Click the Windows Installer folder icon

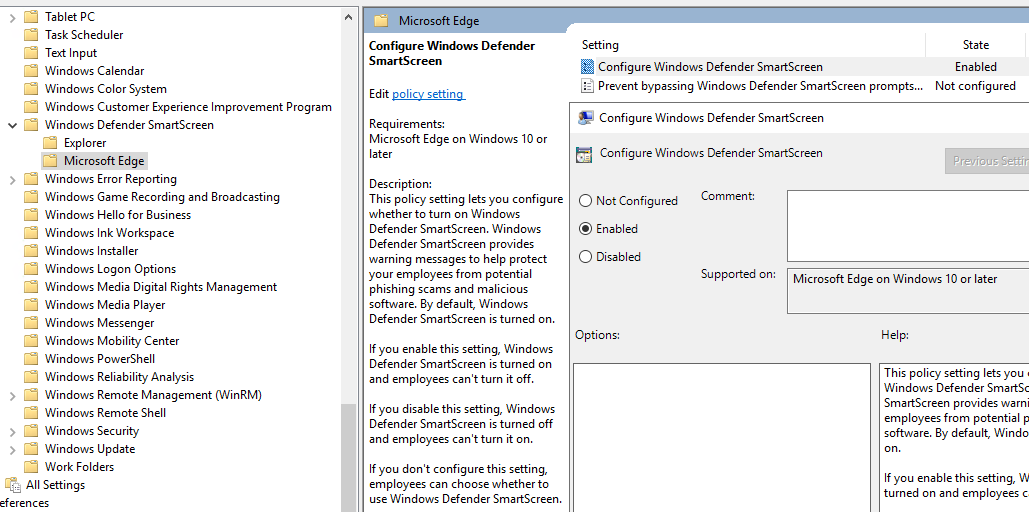click(31, 251)
